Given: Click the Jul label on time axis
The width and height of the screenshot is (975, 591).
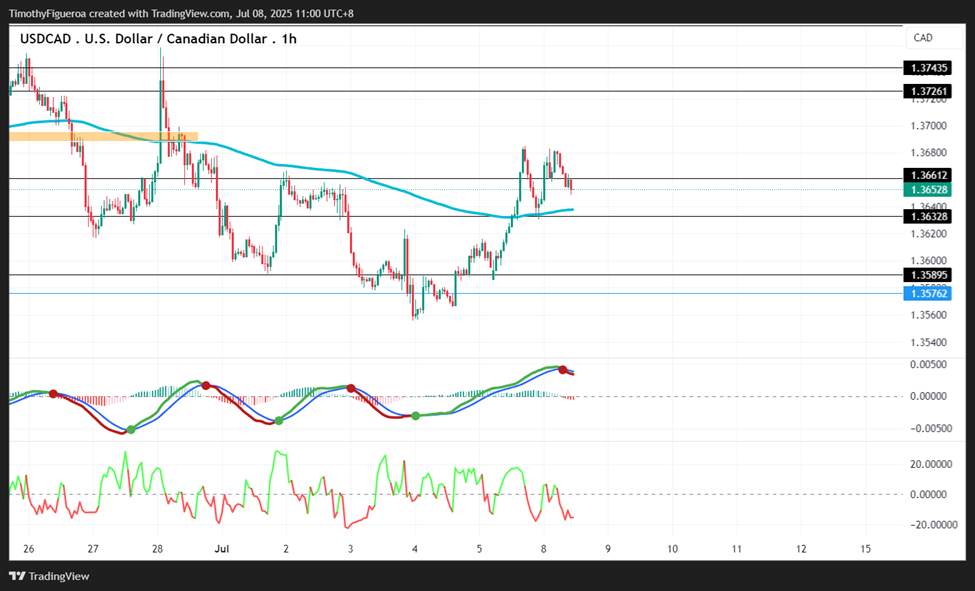Looking at the screenshot, I should pyautogui.click(x=221, y=549).
